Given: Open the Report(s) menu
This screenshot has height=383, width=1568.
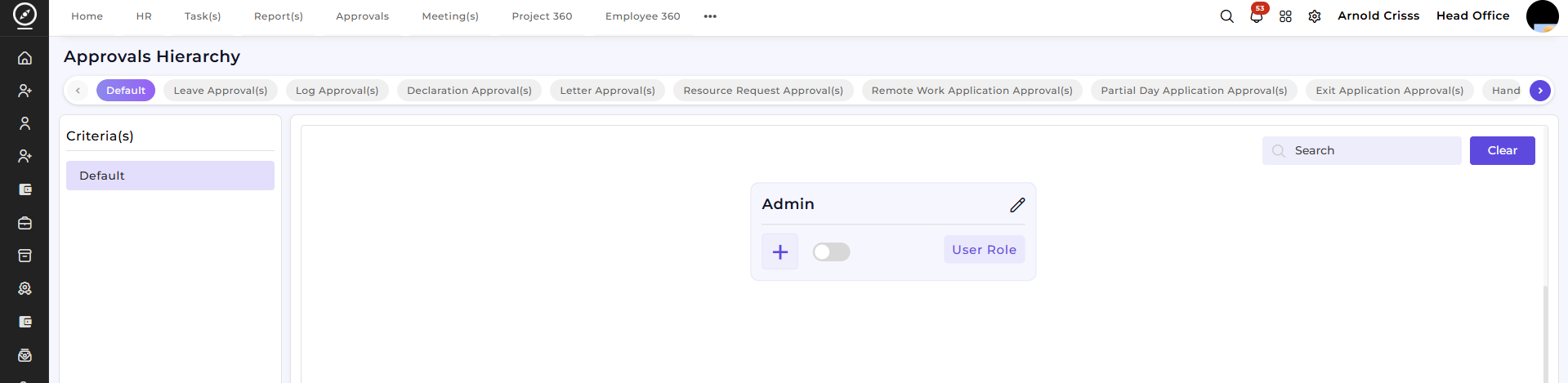Looking at the screenshot, I should [279, 16].
